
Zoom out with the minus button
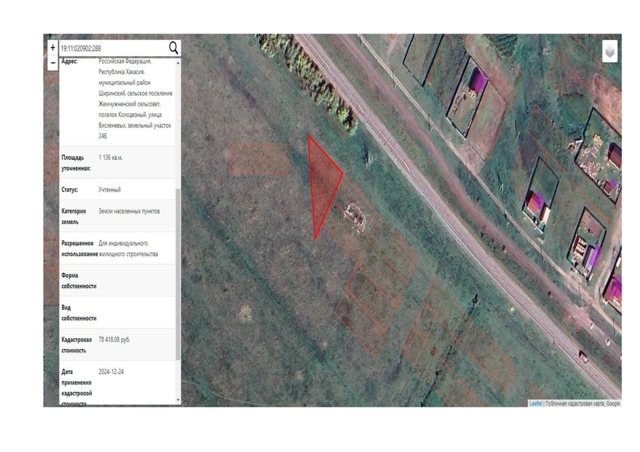53,63
